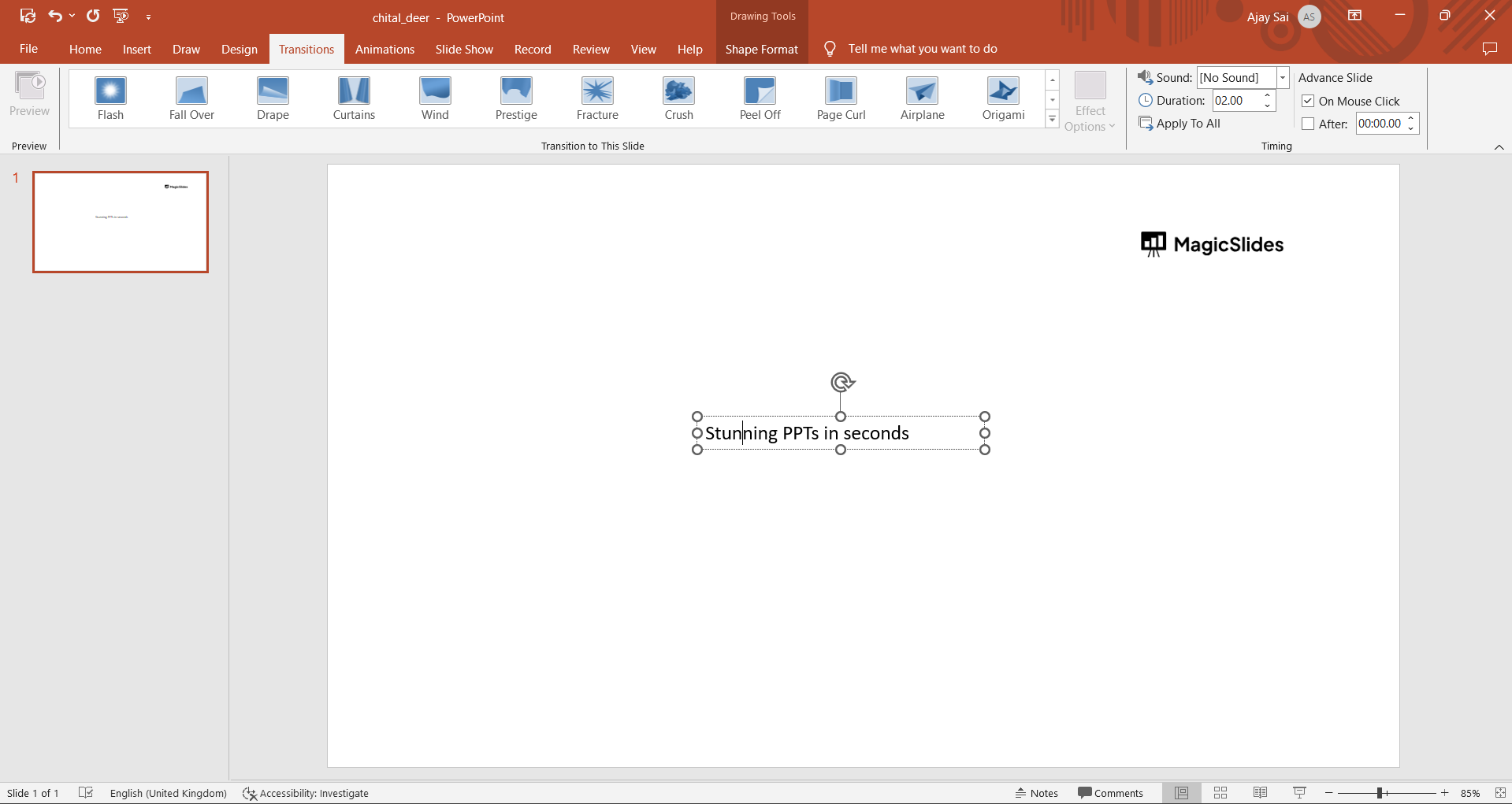
Task: Select slide 1 thumbnail
Action: pyautogui.click(x=121, y=222)
